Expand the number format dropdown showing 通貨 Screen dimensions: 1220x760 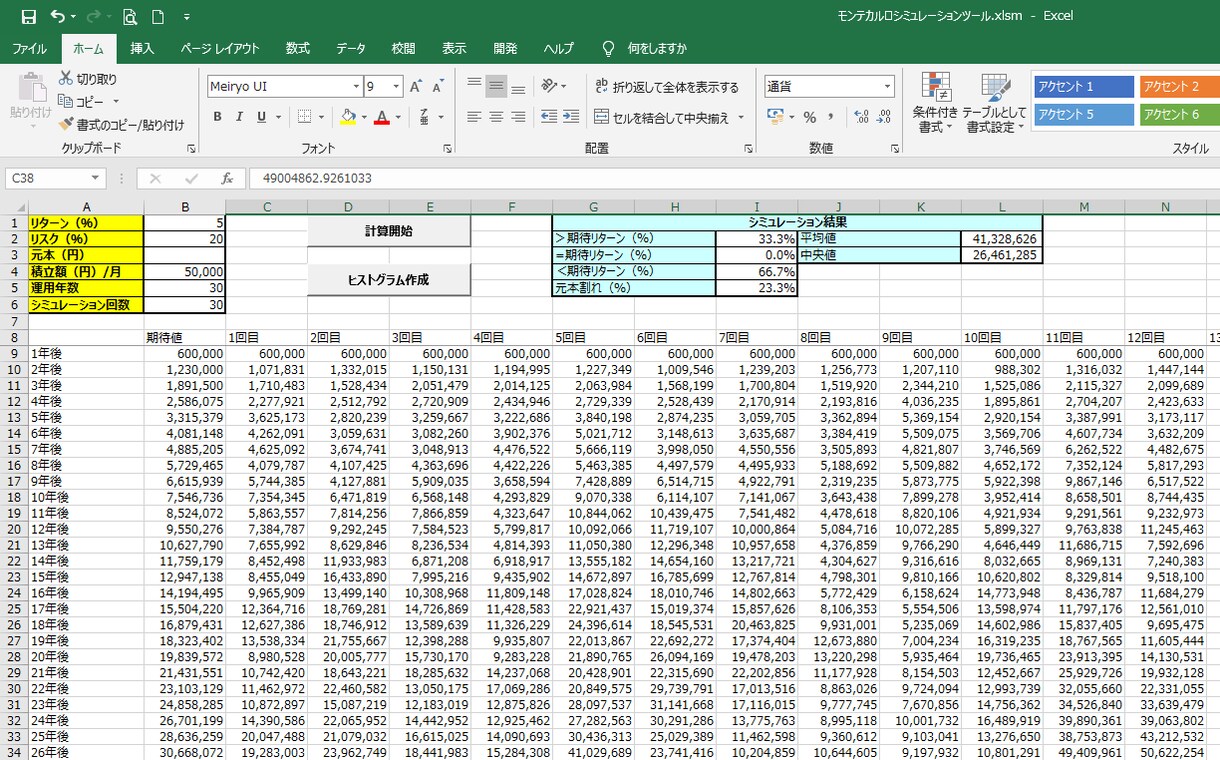[x=886, y=87]
